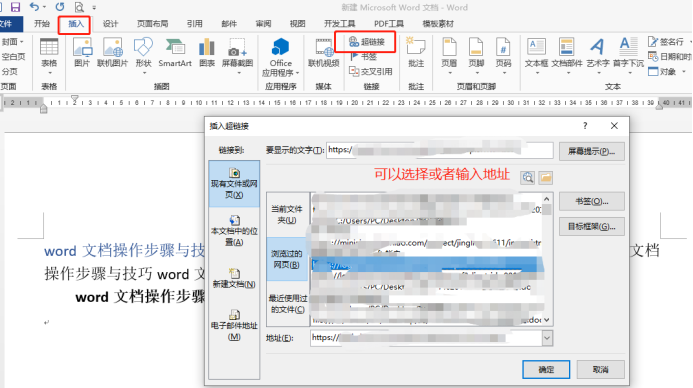The height and width of the screenshot is (388, 693).
Task: Open Quick Parts (文档部件)
Action: pyautogui.click(x=567, y=56)
